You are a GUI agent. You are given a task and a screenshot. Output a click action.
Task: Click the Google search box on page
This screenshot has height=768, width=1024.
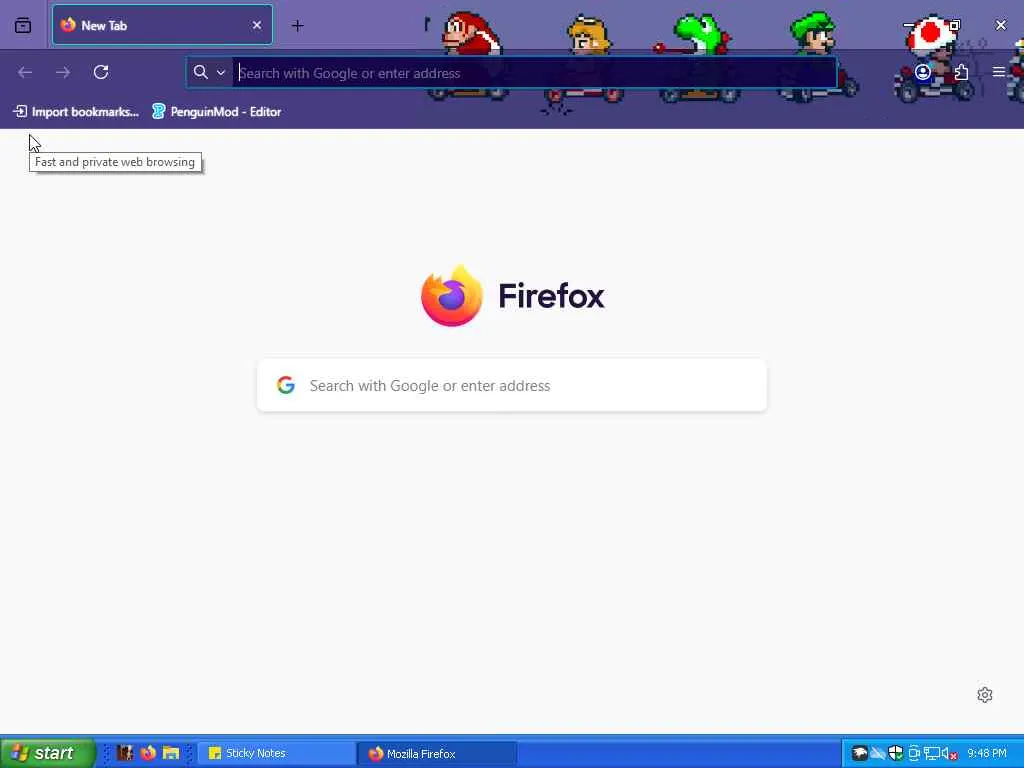pos(512,385)
